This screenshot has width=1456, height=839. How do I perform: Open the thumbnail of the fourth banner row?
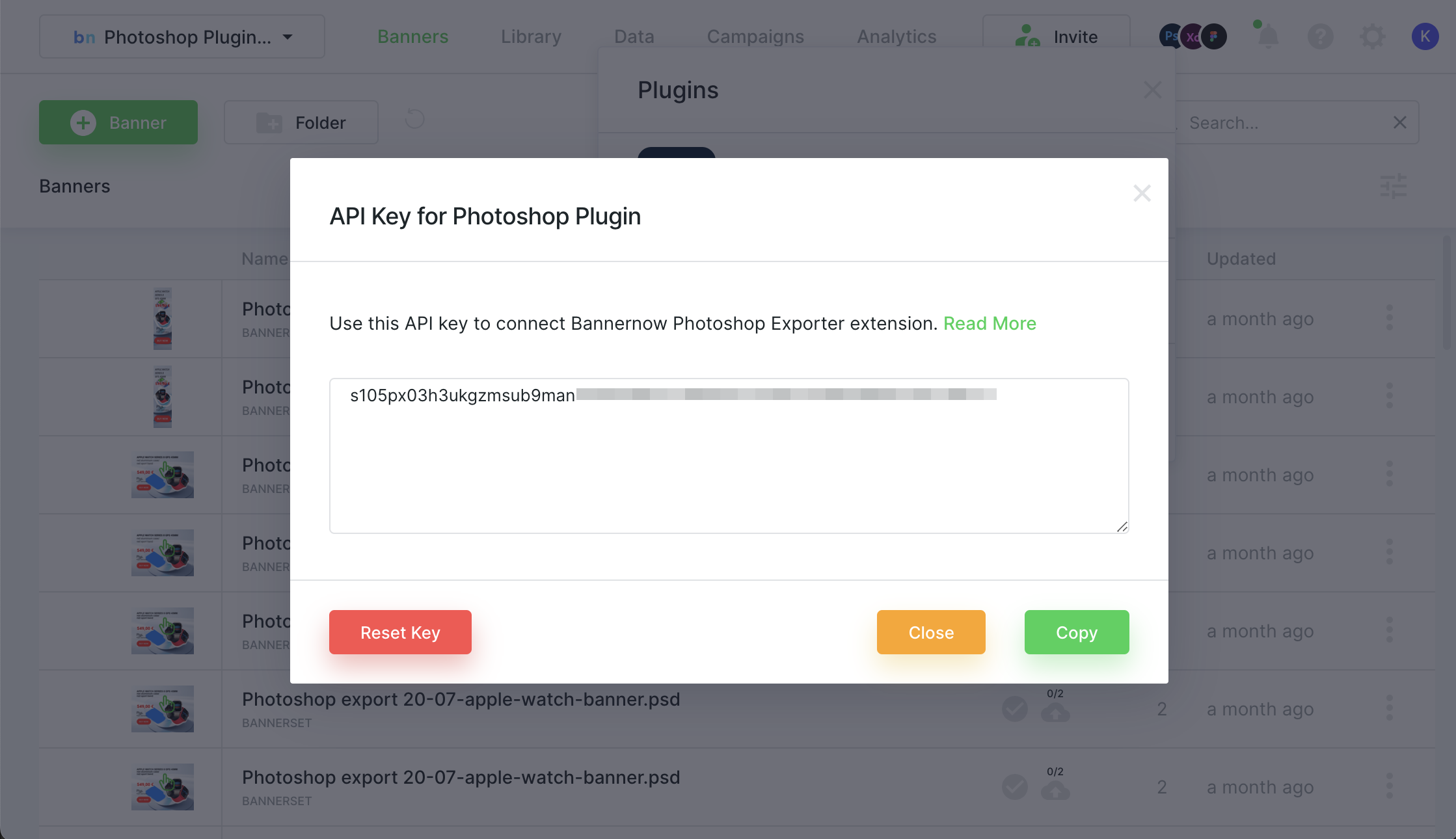coord(163,553)
